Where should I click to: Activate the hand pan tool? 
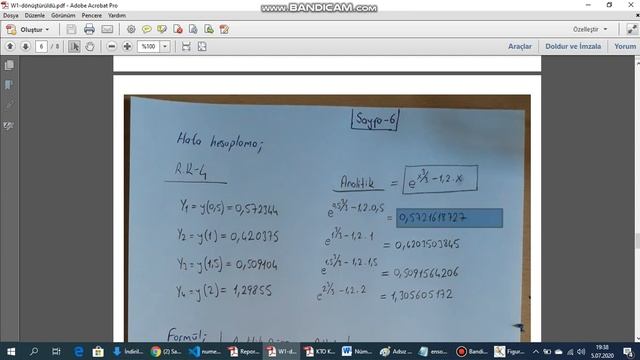pyautogui.click(x=90, y=47)
